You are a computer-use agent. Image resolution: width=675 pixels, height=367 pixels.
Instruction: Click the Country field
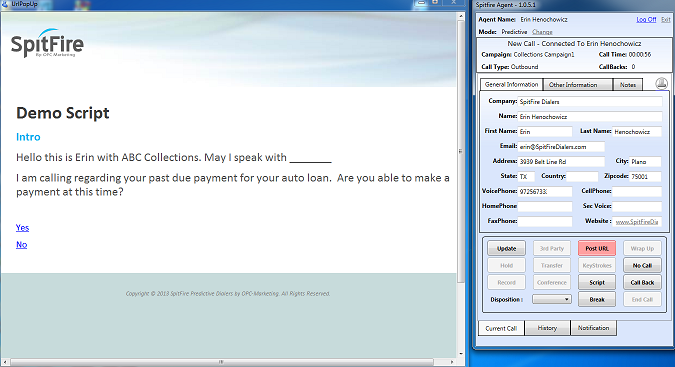582,176
